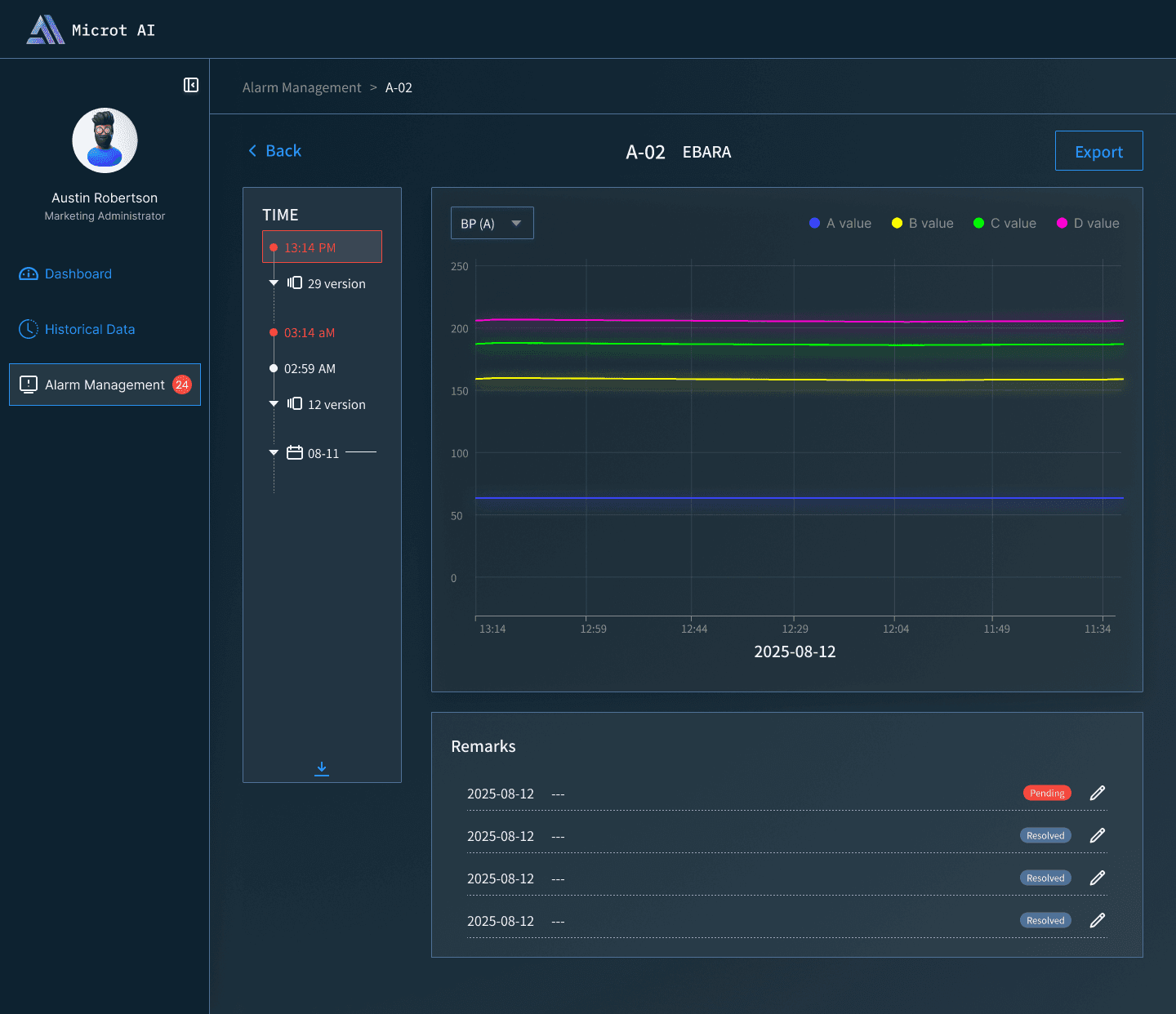1176x1014 pixels.
Task: Open Alarm Management menu item
Action: point(105,385)
